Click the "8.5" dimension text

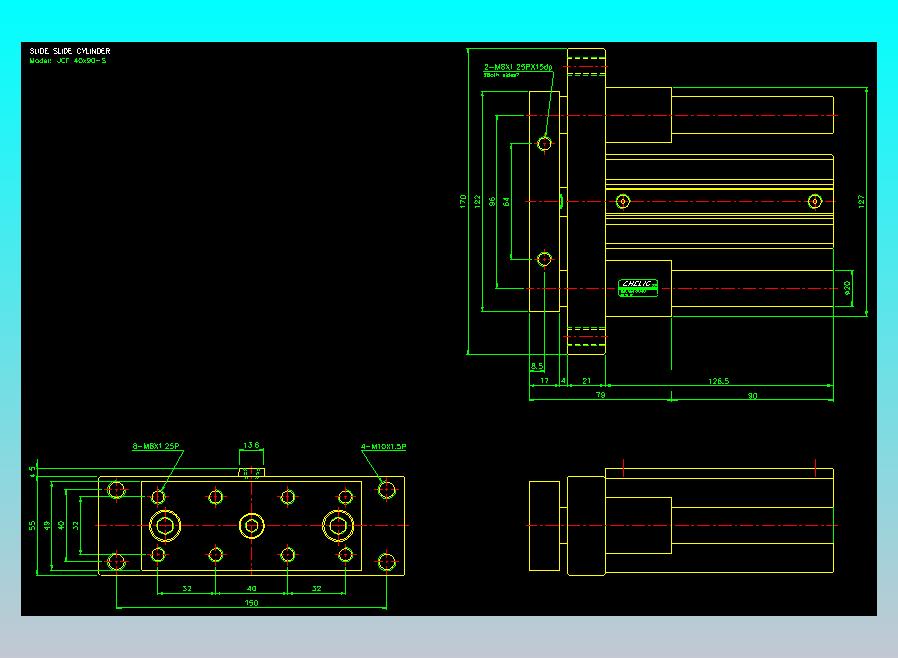pyautogui.click(x=537, y=366)
